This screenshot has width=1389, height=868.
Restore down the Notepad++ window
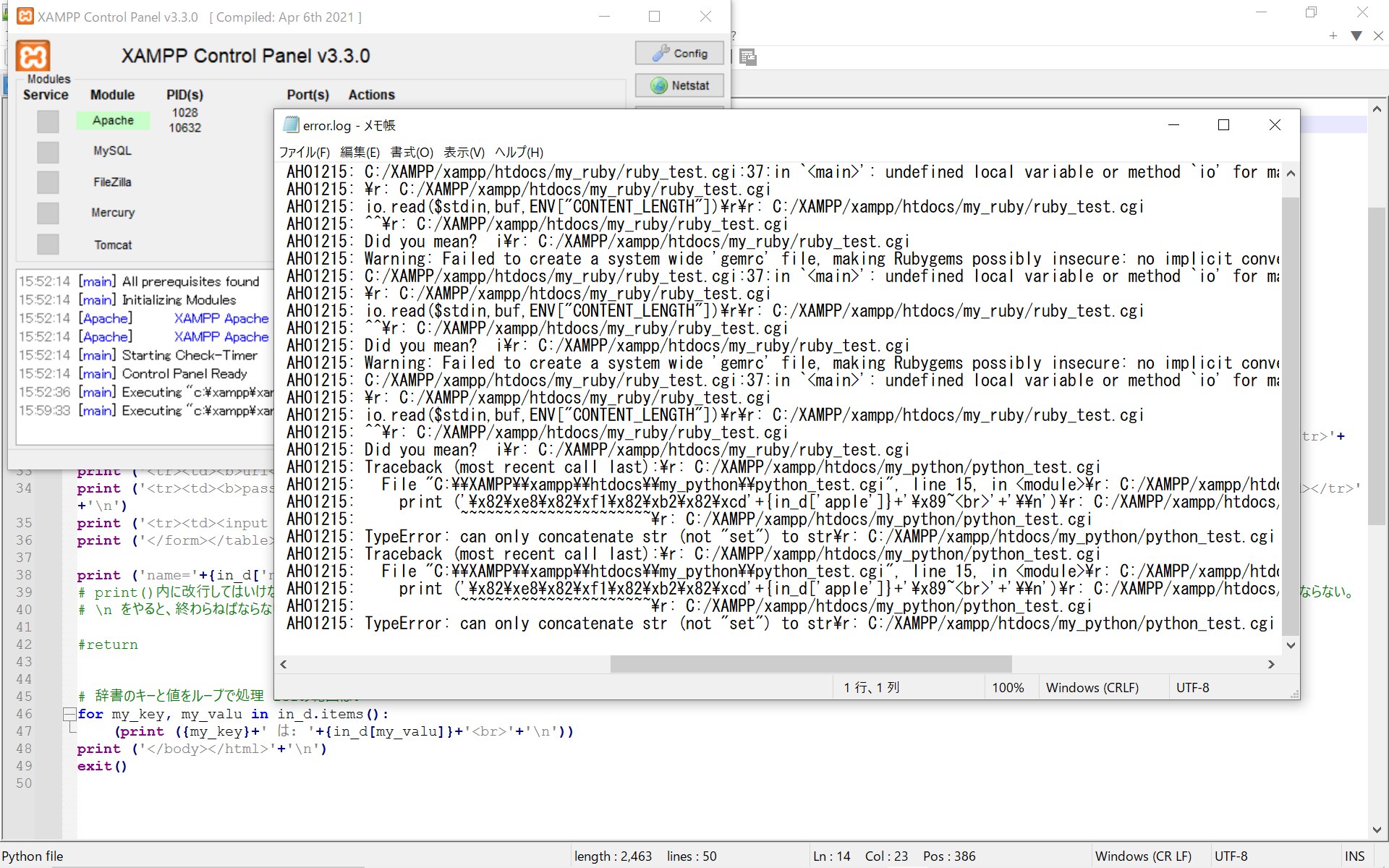point(1312,12)
